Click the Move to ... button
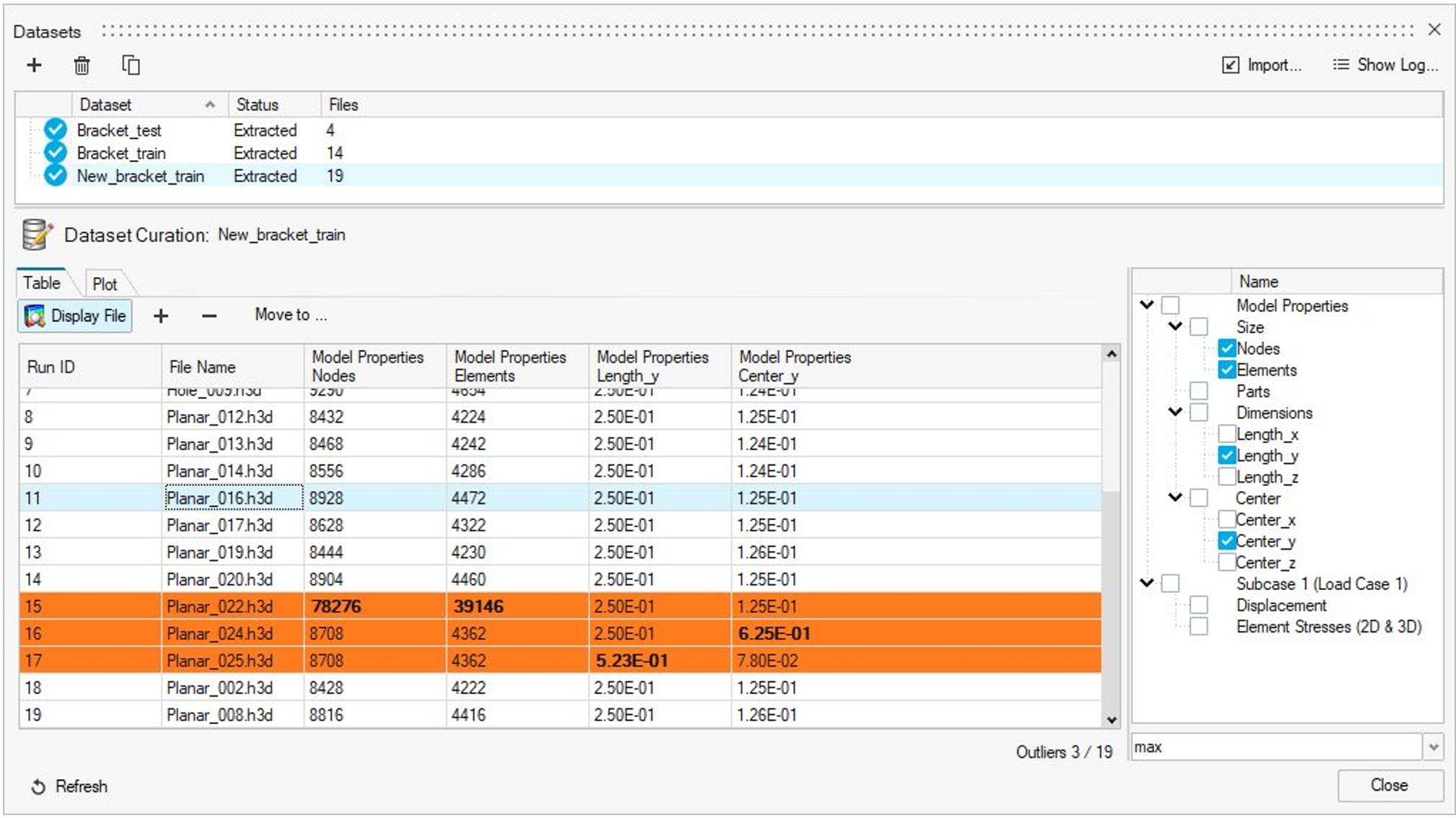The width and height of the screenshot is (1456, 818). click(291, 315)
